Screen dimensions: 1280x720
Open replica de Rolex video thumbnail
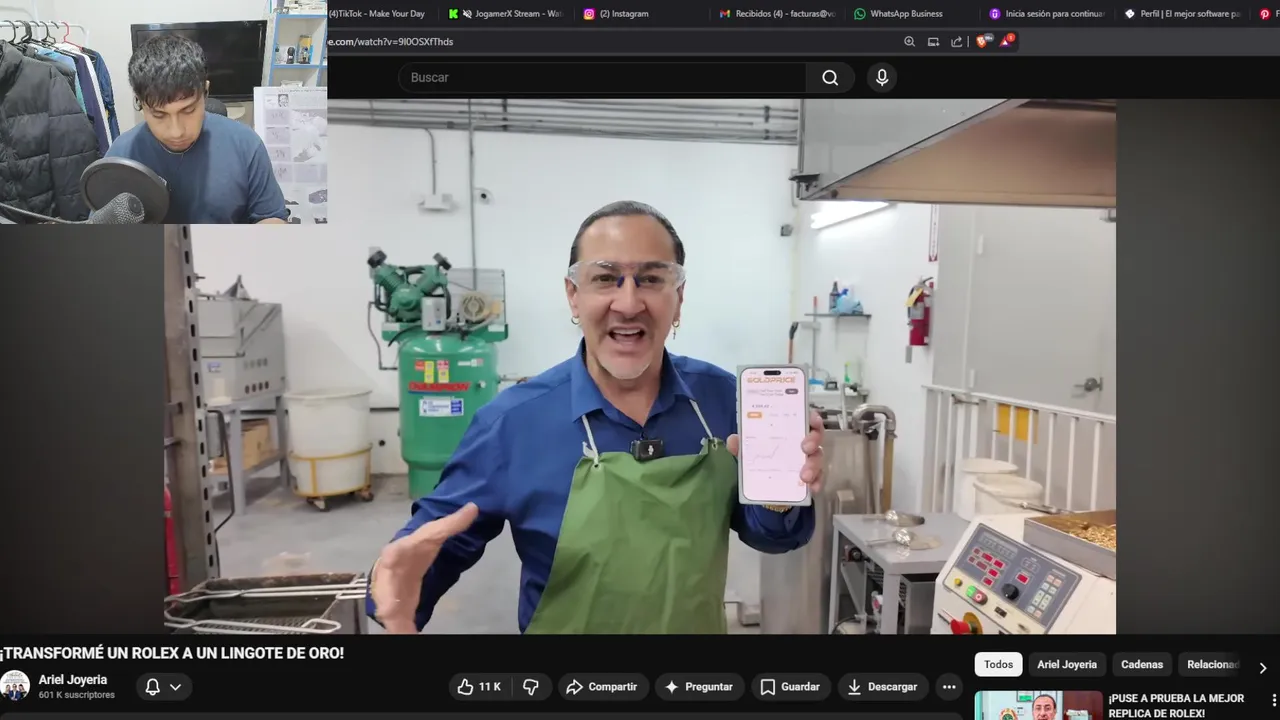(x=1039, y=705)
